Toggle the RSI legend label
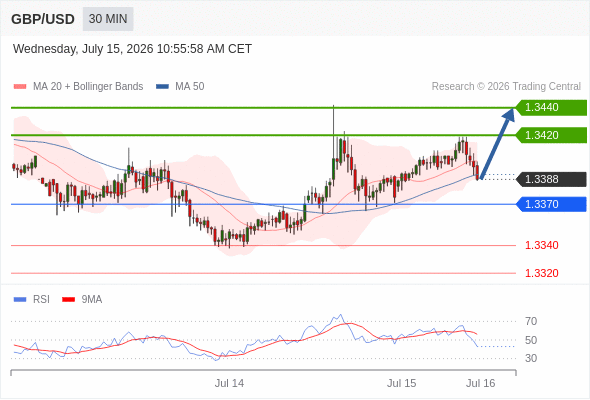 [x=41, y=300]
